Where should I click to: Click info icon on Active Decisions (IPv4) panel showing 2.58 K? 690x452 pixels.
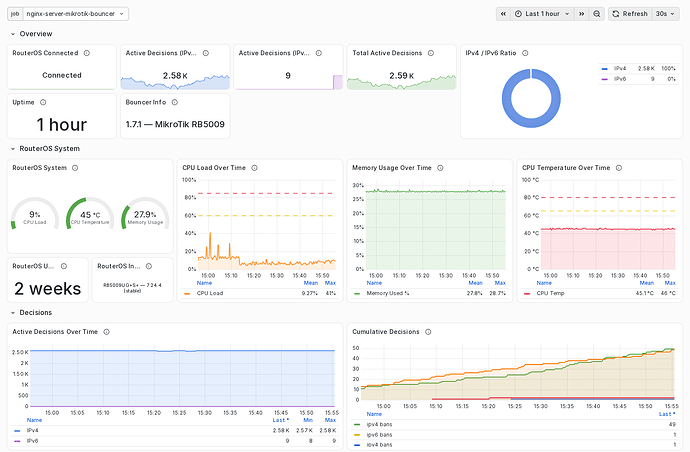206,53
